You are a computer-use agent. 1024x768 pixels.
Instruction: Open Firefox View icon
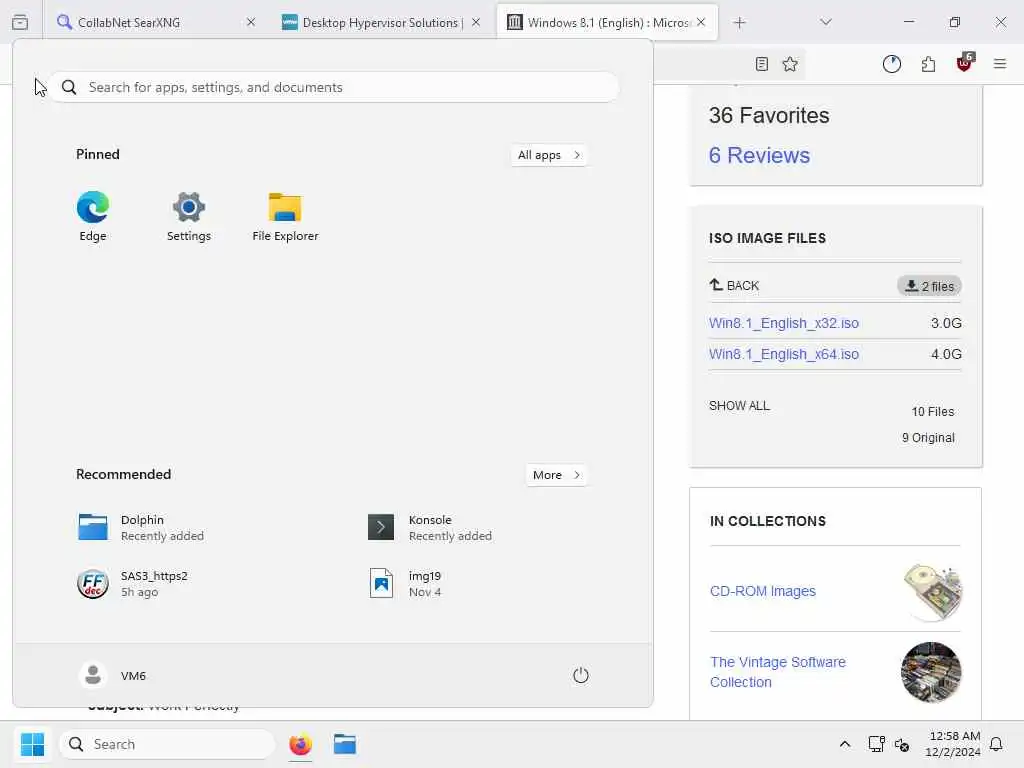pos(20,22)
